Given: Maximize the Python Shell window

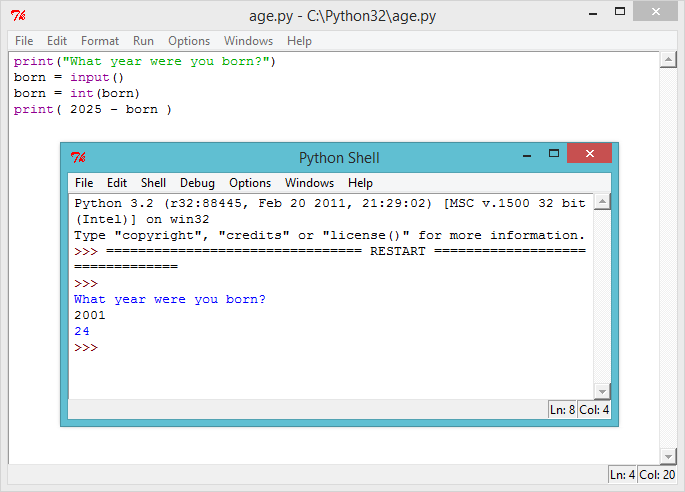Looking at the screenshot, I should tap(553, 154).
